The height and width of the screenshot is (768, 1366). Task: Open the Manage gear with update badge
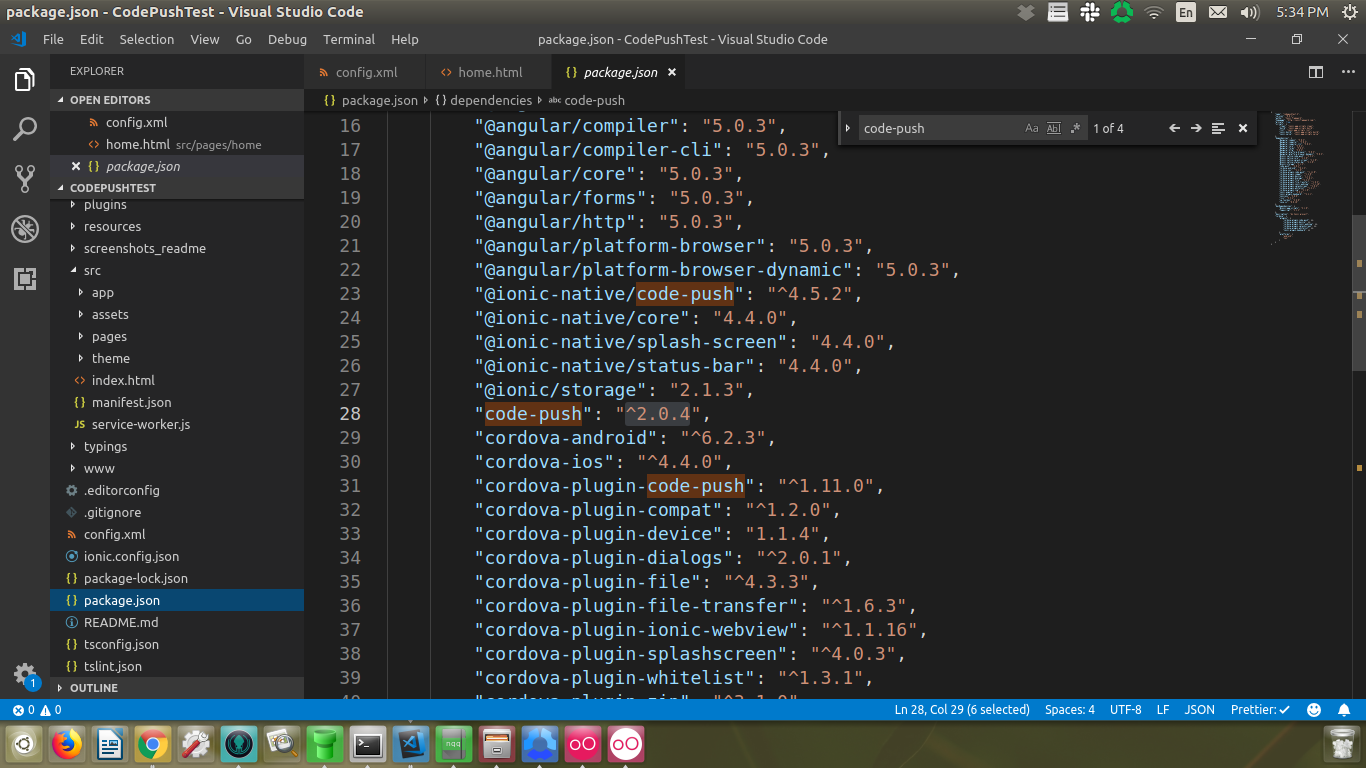click(x=25, y=674)
